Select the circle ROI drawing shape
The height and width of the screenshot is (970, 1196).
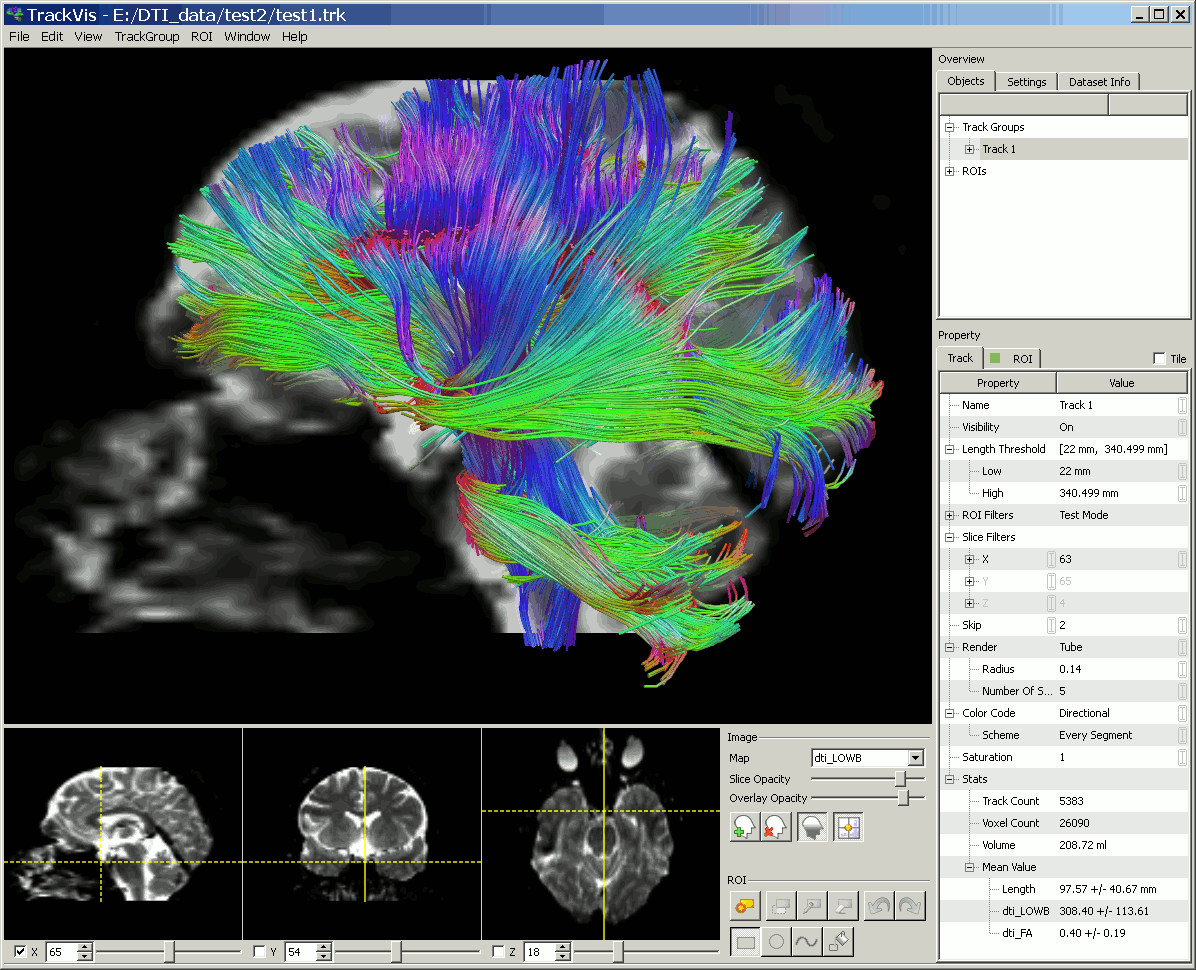(776, 942)
